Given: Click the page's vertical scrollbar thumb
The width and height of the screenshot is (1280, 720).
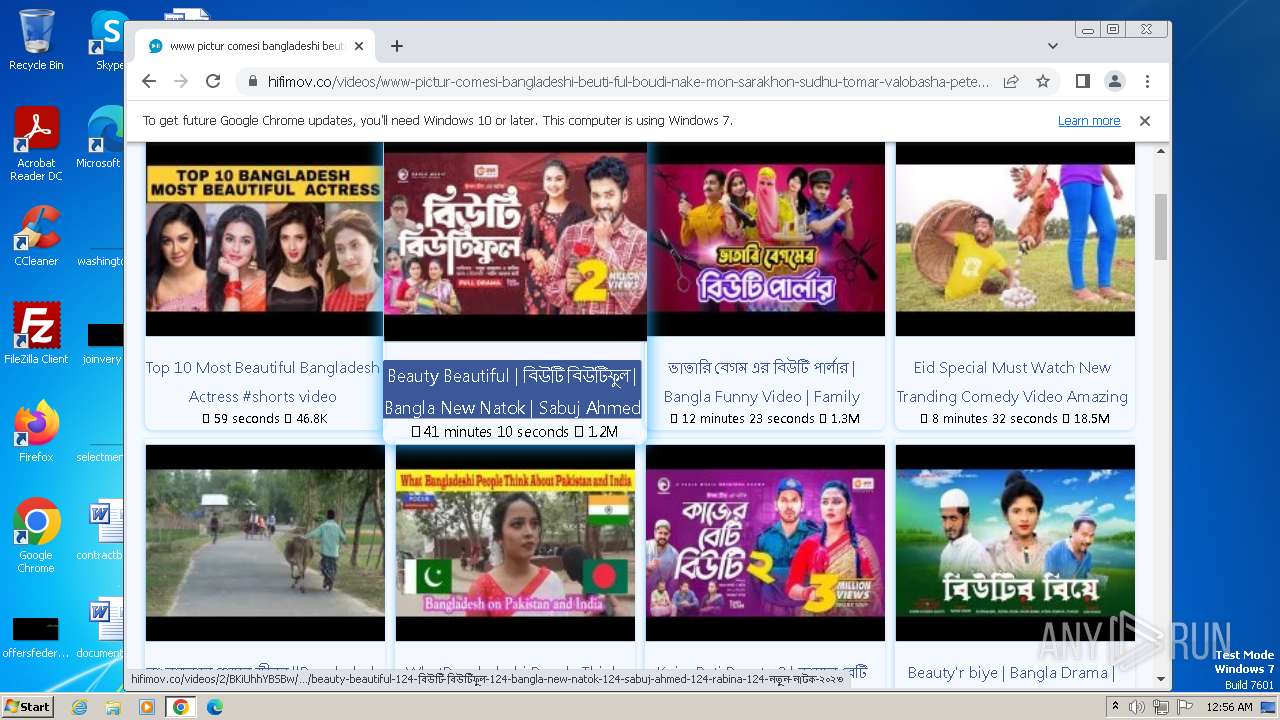Looking at the screenshot, I should [x=1161, y=226].
